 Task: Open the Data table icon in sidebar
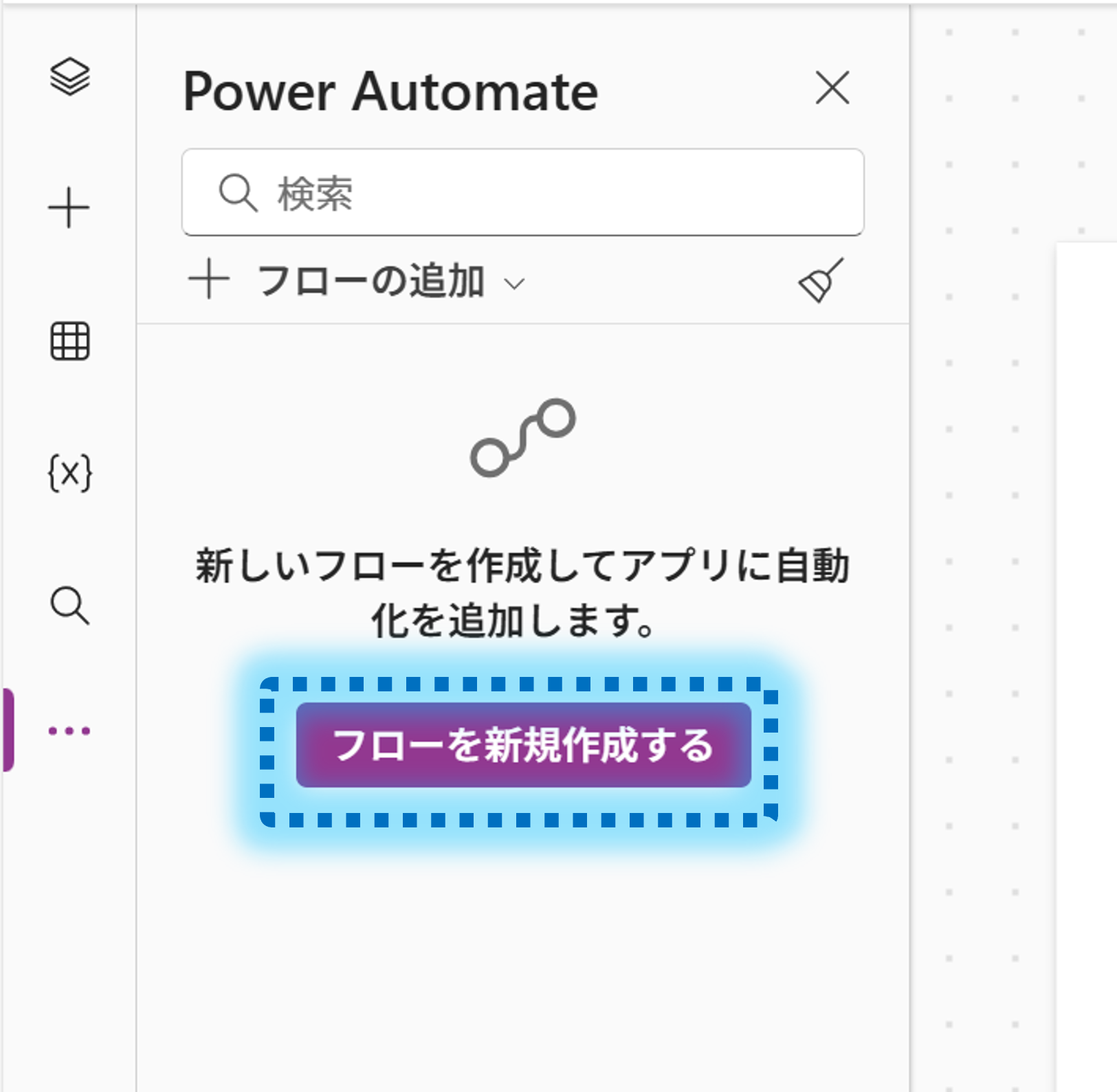[70, 341]
